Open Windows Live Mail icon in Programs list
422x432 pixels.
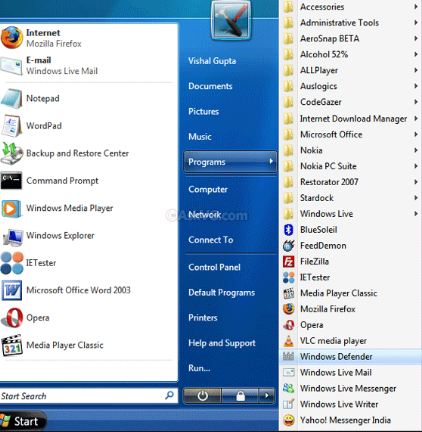[x=289, y=372]
